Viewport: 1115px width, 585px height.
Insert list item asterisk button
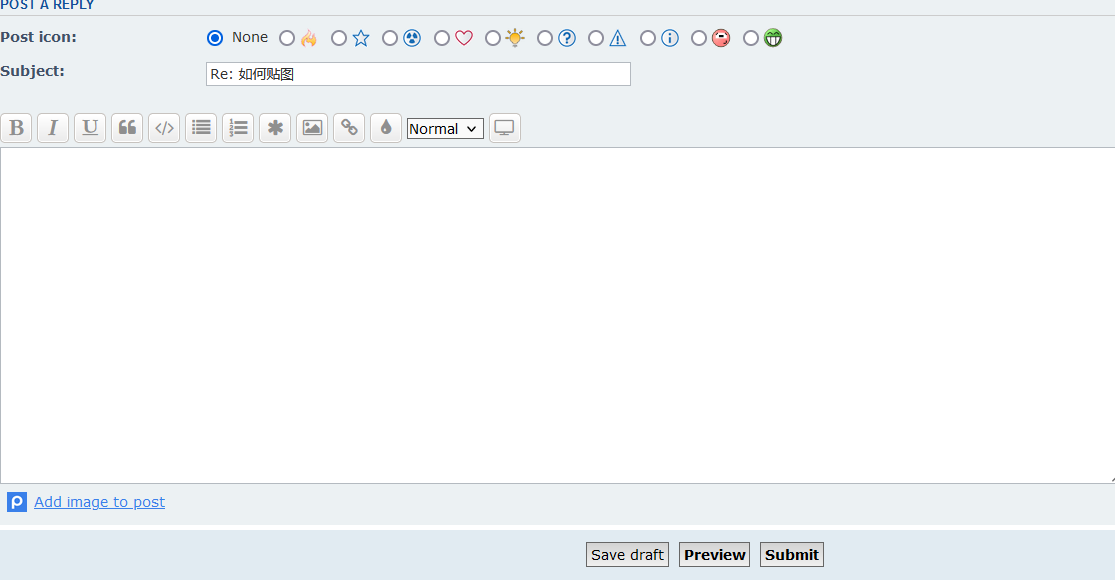pyautogui.click(x=275, y=128)
